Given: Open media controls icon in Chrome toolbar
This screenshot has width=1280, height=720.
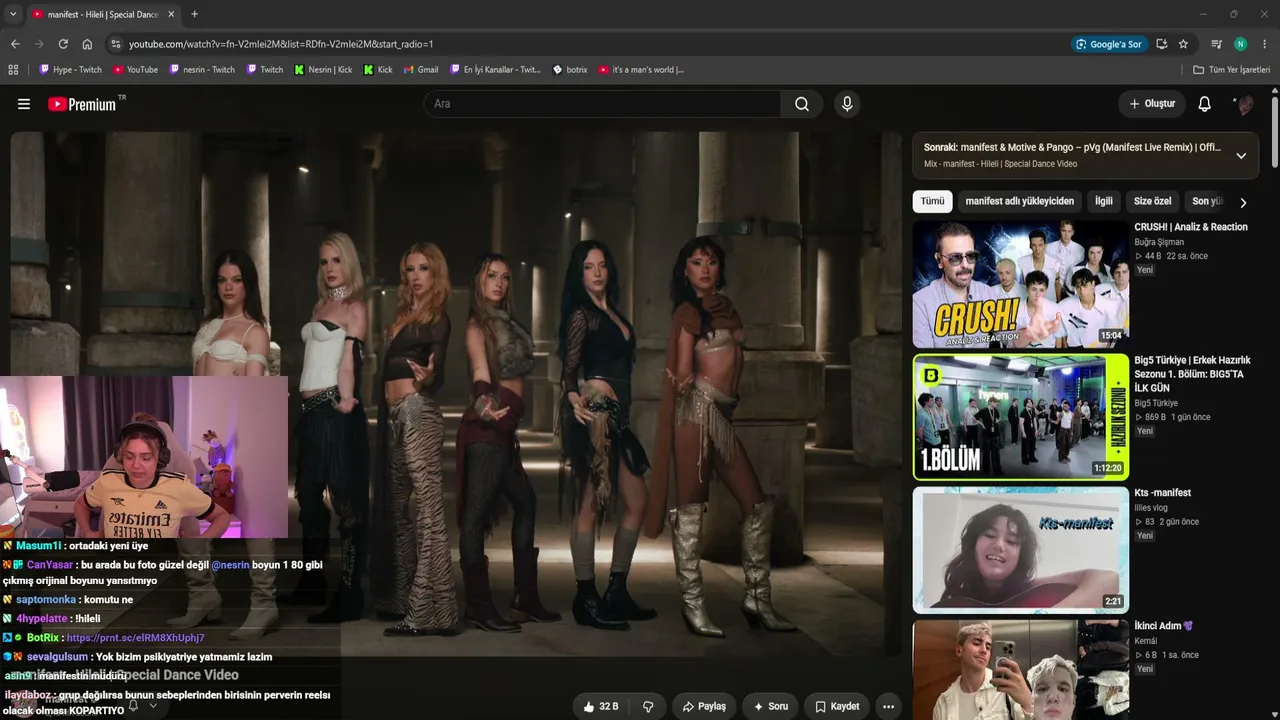Looking at the screenshot, I should click(1216, 44).
